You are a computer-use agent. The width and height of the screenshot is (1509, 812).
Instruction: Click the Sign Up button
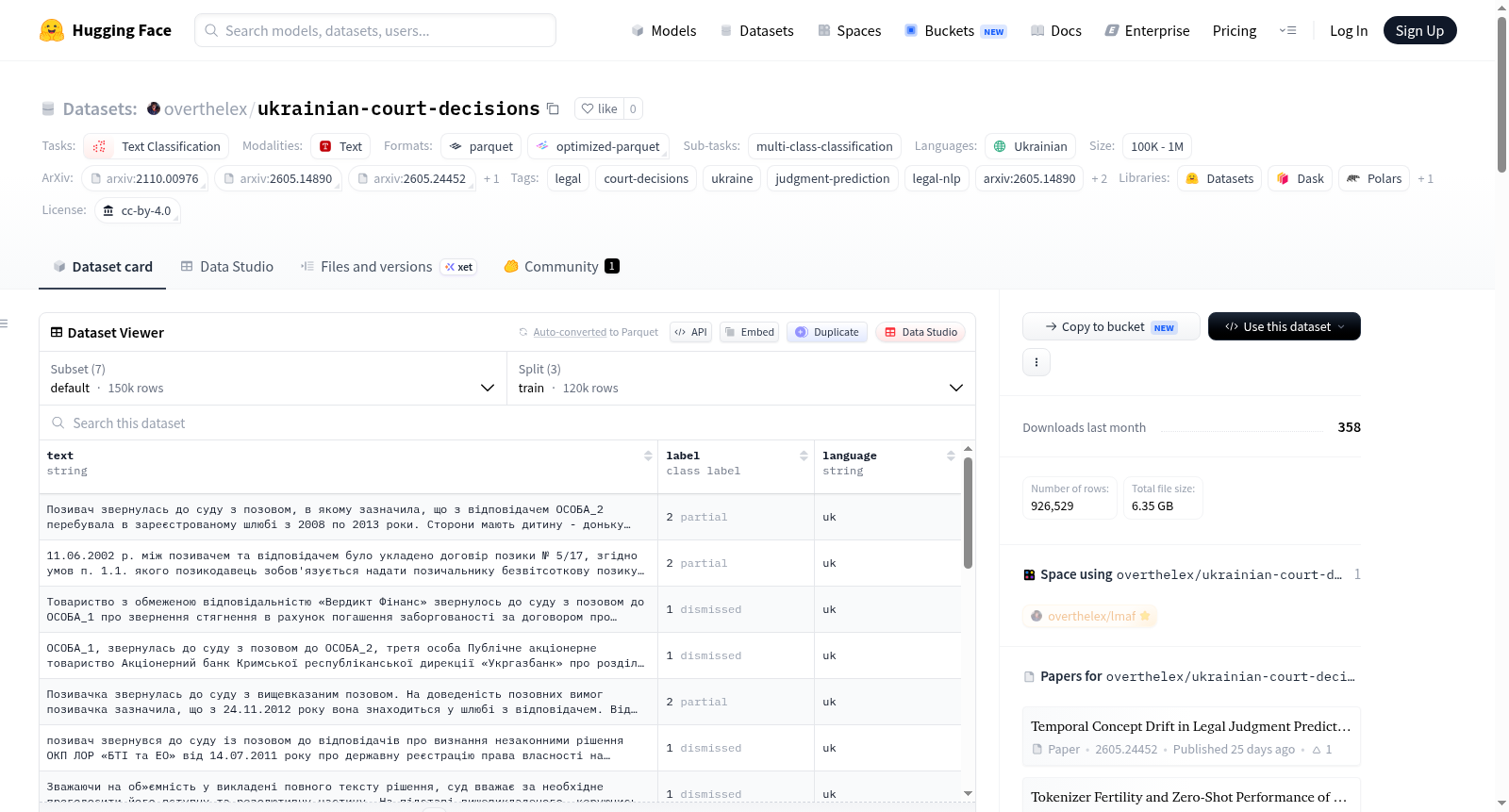coord(1420,30)
